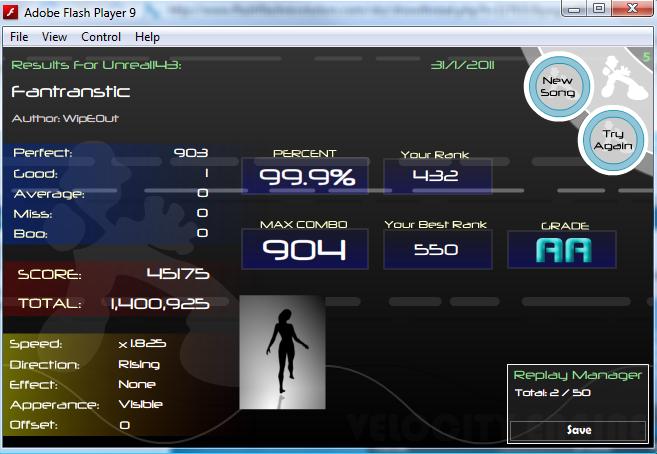Click the Adobe Flash Player logo icon
The height and width of the screenshot is (454, 657).
click(10, 12)
